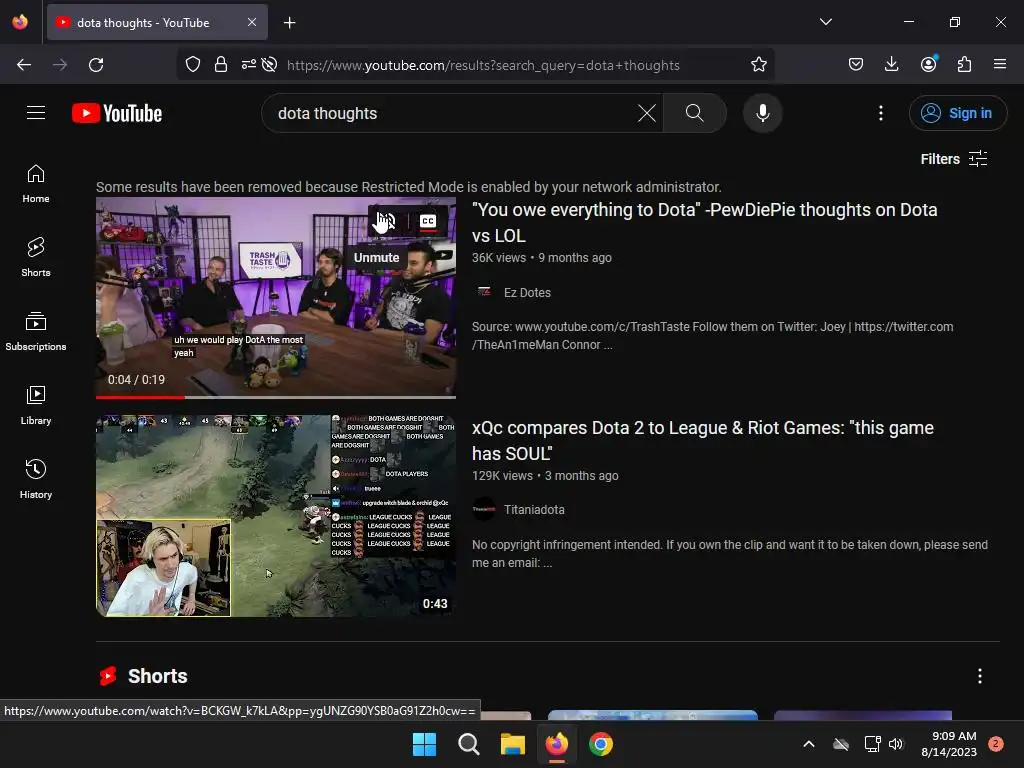Viewport: 1024px width, 768px height.
Task: Open the Ez Dotes channel
Action: click(x=527, y=293)
